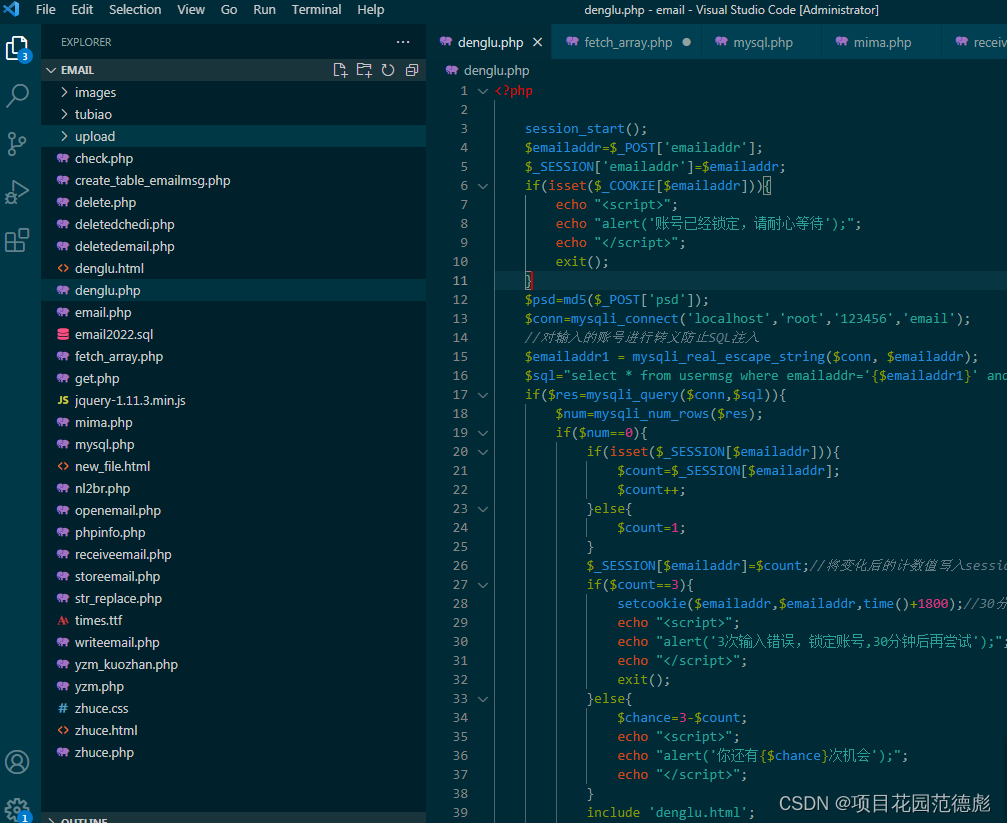This screenshot has height=823, width=1007.
Task: Open the Accounts icon in activity bar
Action: click(x=17, y=762)
